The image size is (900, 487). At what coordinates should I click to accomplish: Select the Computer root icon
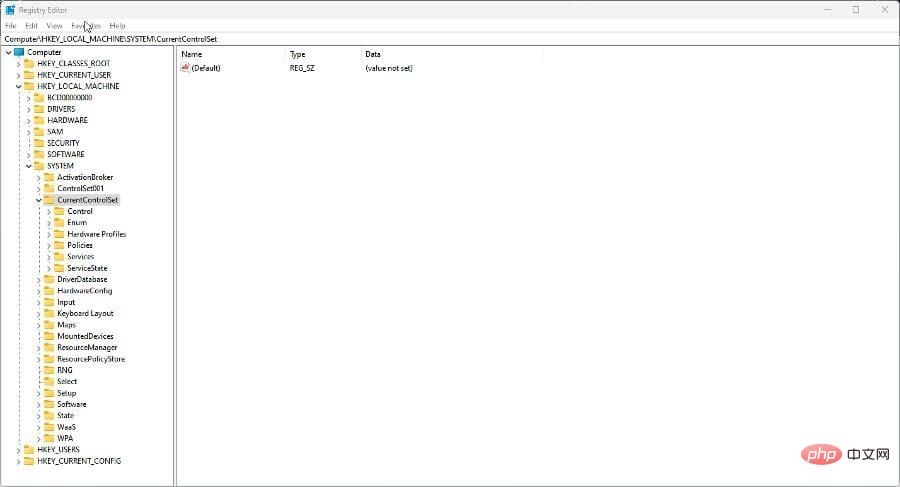(19, 52)
